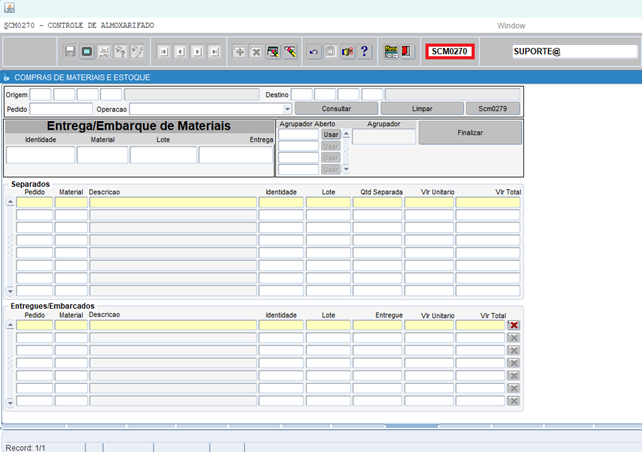
Task: Click the Entrega/Embarque de Materiais heading
Action: pyautogui.click(x=138, y=126)
